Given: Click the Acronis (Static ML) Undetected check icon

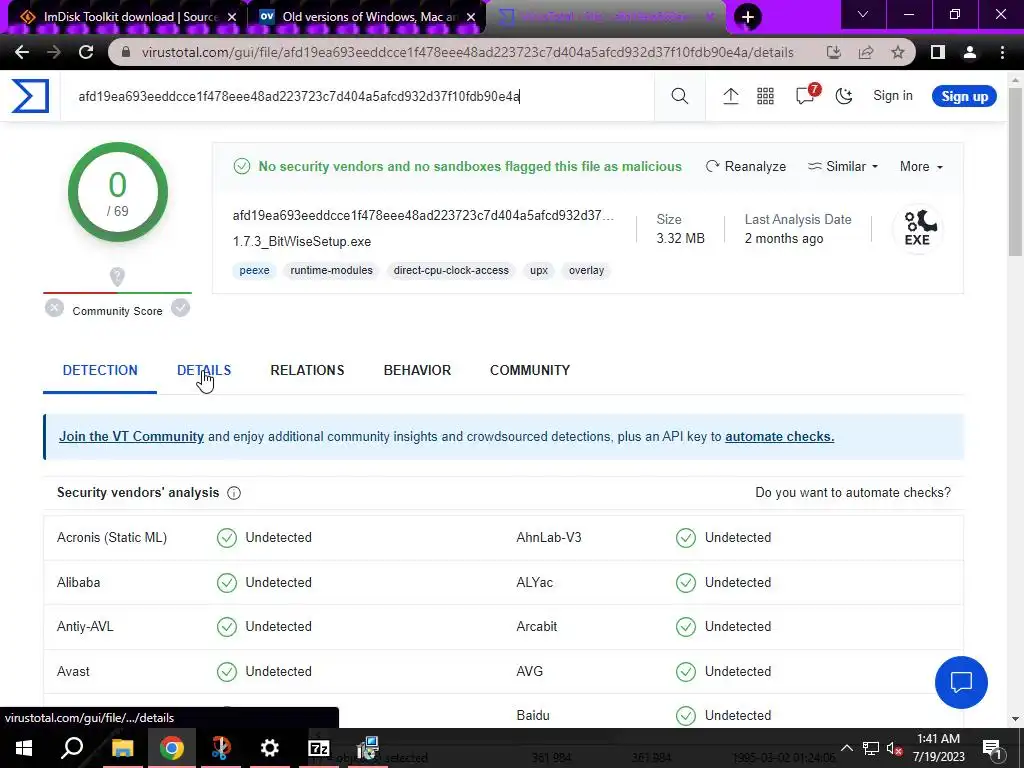Looking at the screenshot, I should [227, 537].
